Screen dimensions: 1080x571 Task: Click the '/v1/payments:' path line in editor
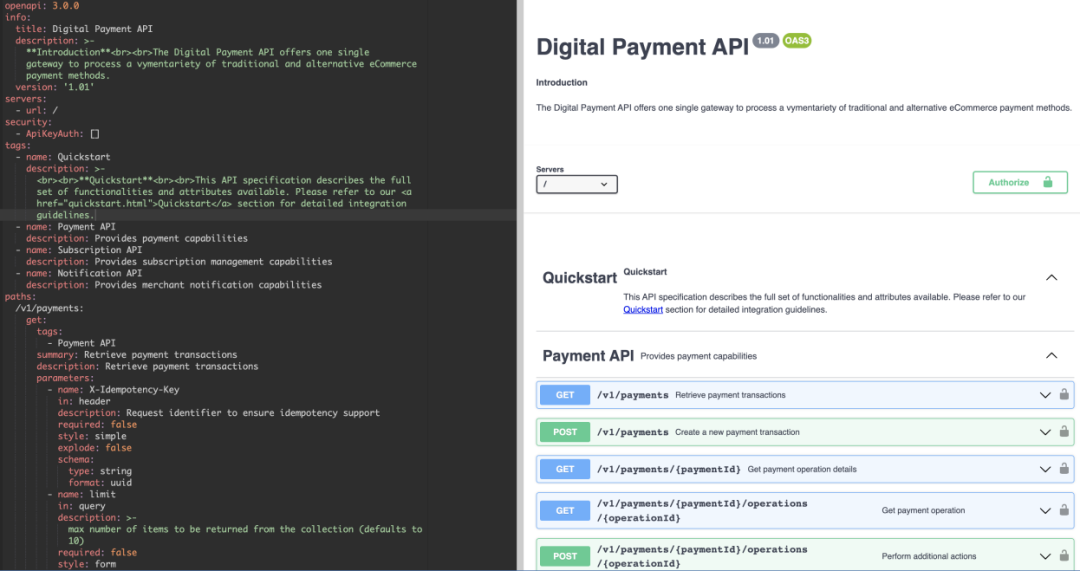pyautogui.click(x=50, y=309)
